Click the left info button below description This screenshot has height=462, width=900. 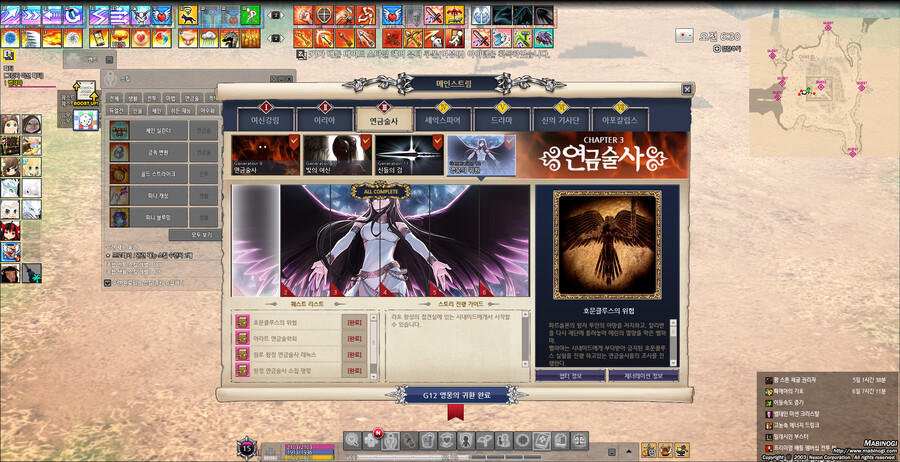pos(570,376)
